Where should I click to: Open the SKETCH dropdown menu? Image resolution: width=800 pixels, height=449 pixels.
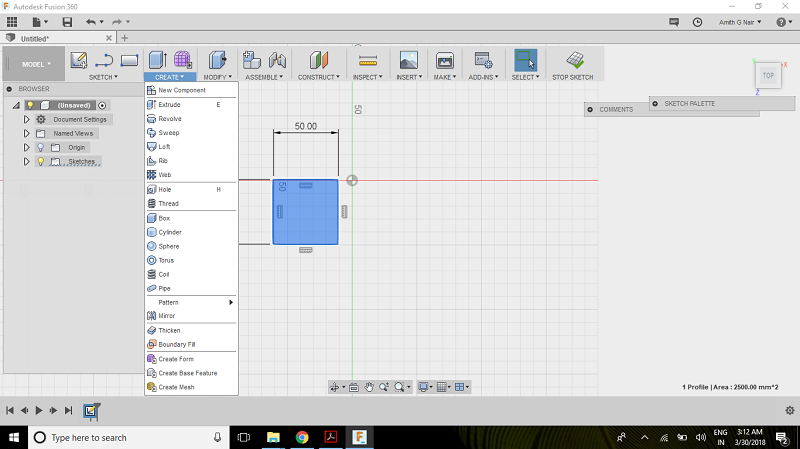click(x=103, y=77)
